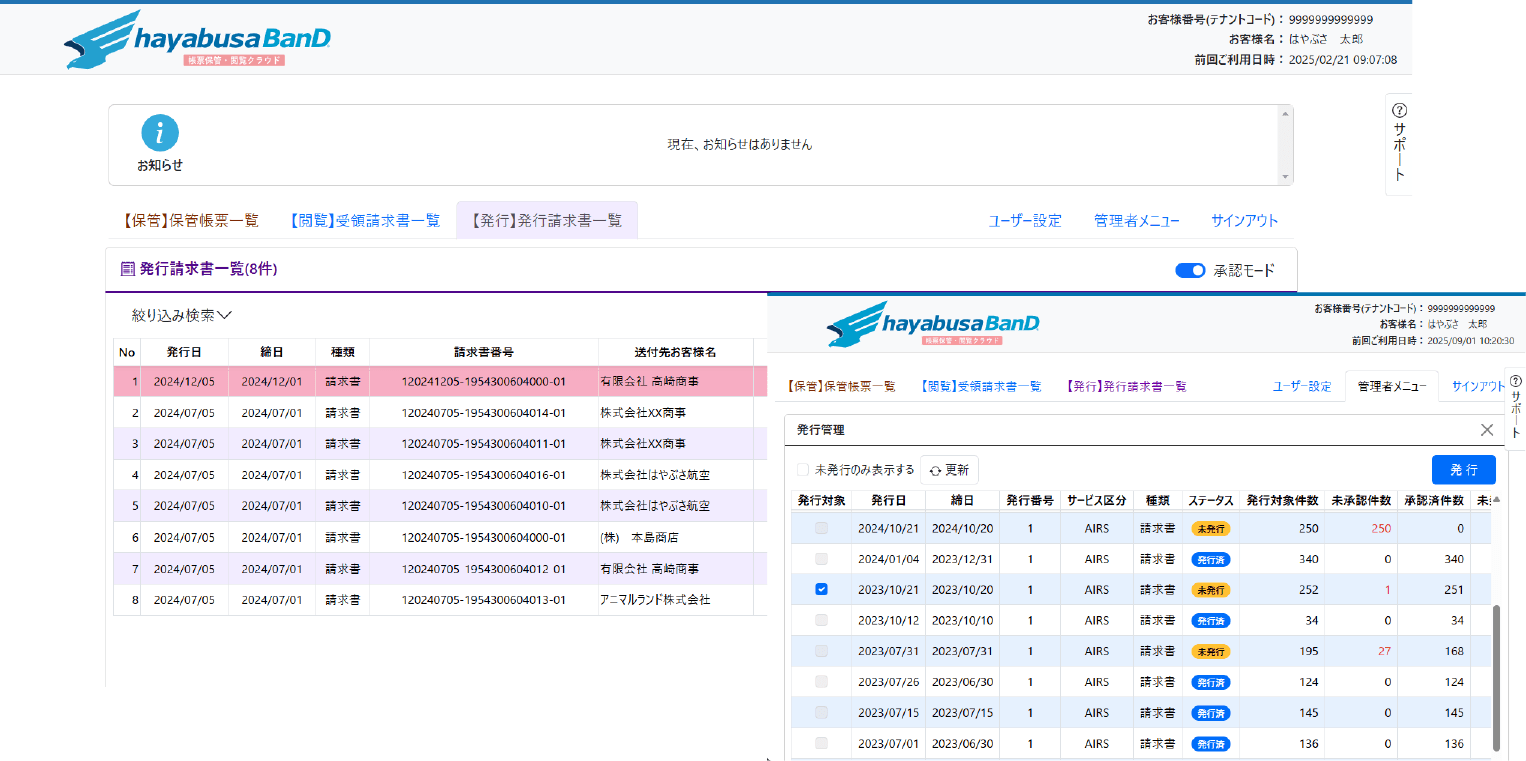1526x761 pixels.
Task: Open the 【閲覧】受領請求書一覧 tab
Action: pos(365,221)
